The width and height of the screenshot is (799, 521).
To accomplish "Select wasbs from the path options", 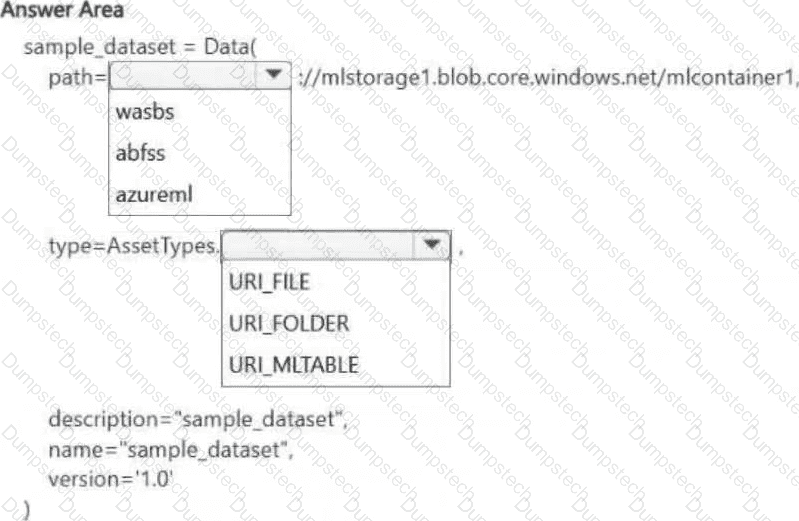I will [145, 112].
